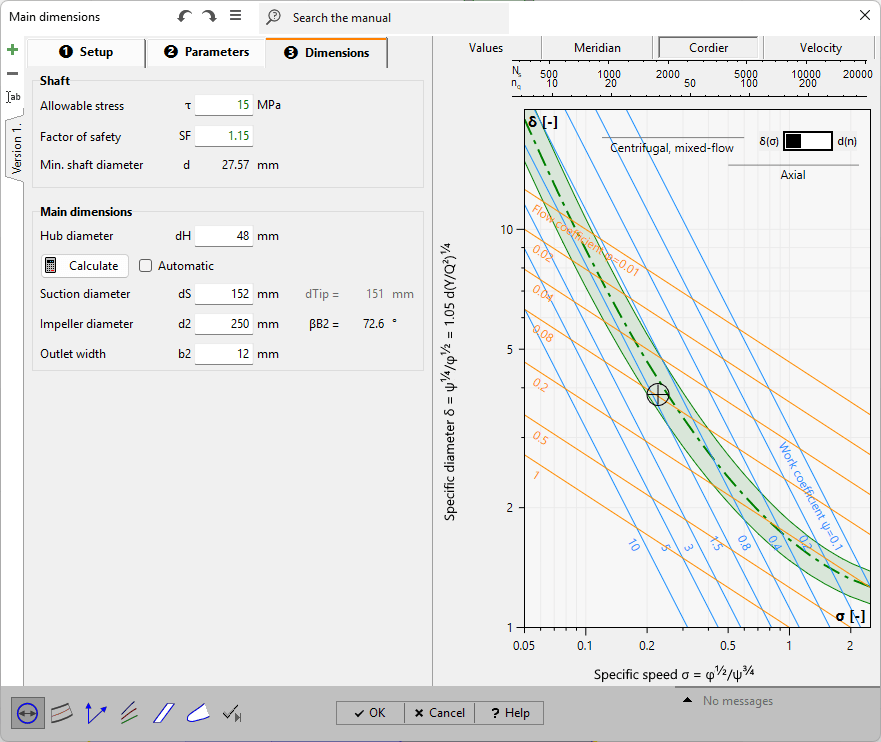The image size is (881, 742).
Task: Click the Centrifugal, mixed-flow chart label
Action: click(x=672, y=148)
